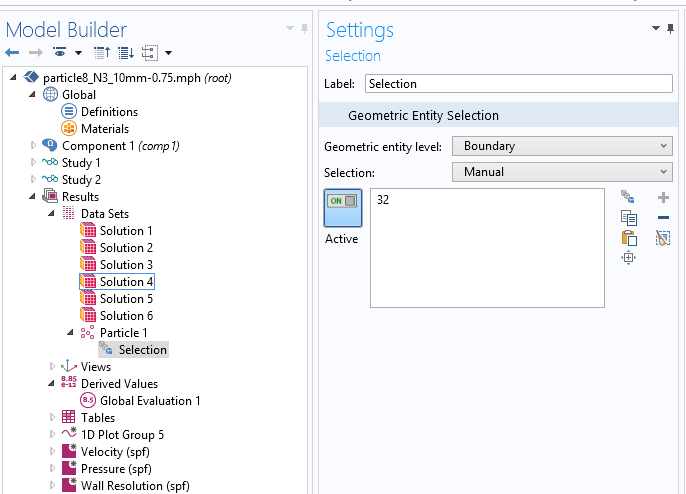Image resolution: width=686 pixels, height=494 pixels.
Task: Click the Geometric Entity Selection section header
Action: (x=423, y=115)
